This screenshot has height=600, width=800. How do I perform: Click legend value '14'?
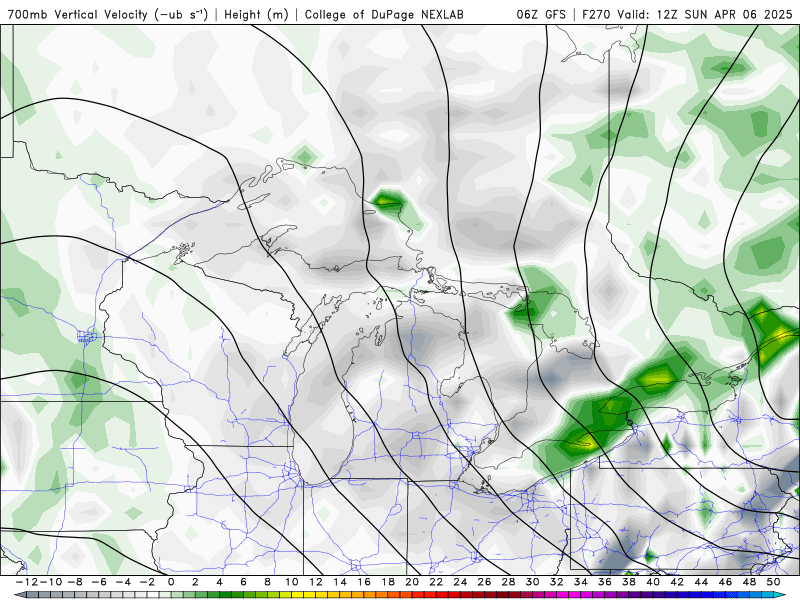340,582
